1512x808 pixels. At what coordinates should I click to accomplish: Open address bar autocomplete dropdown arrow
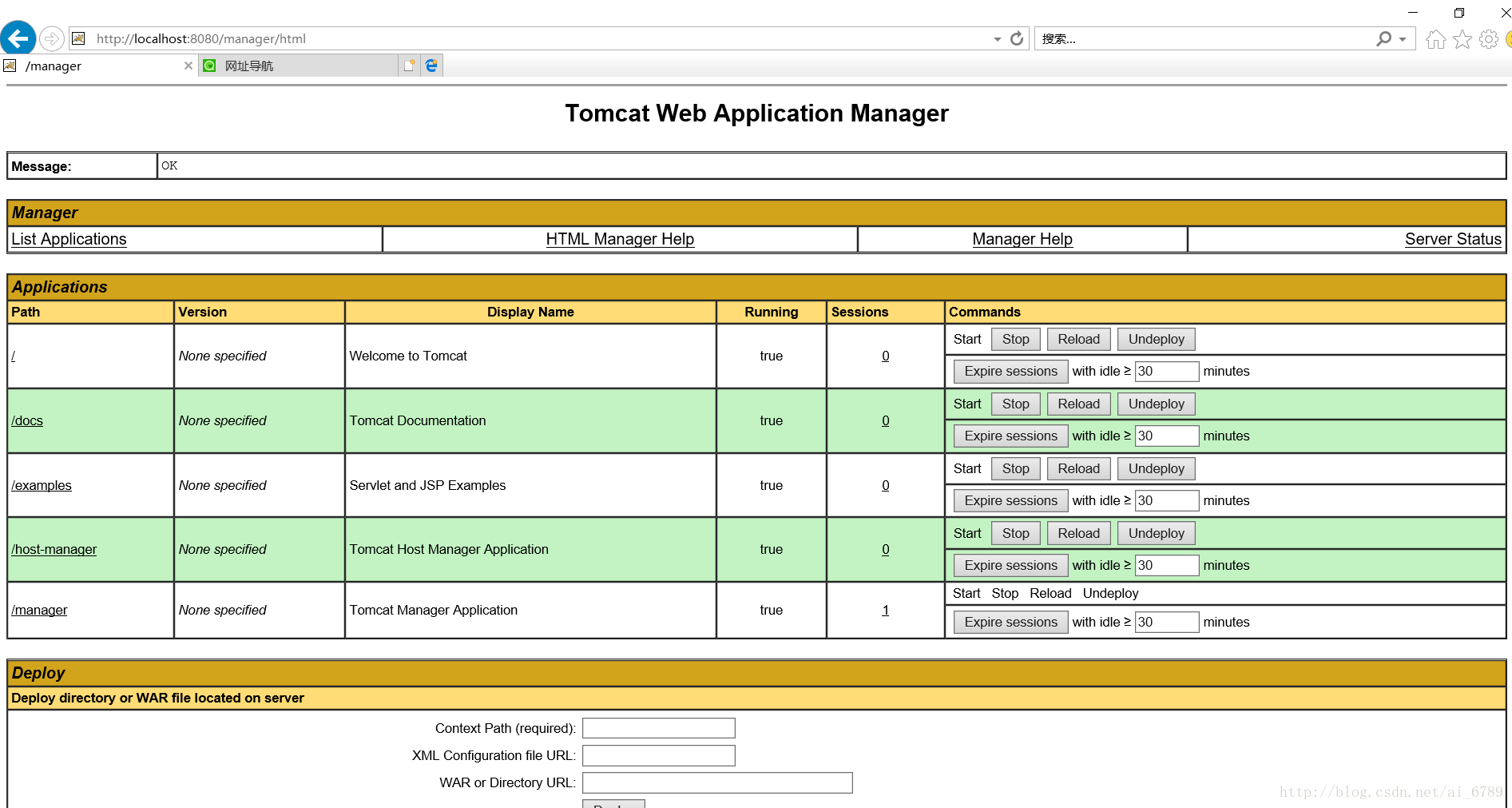click(998, 39)
